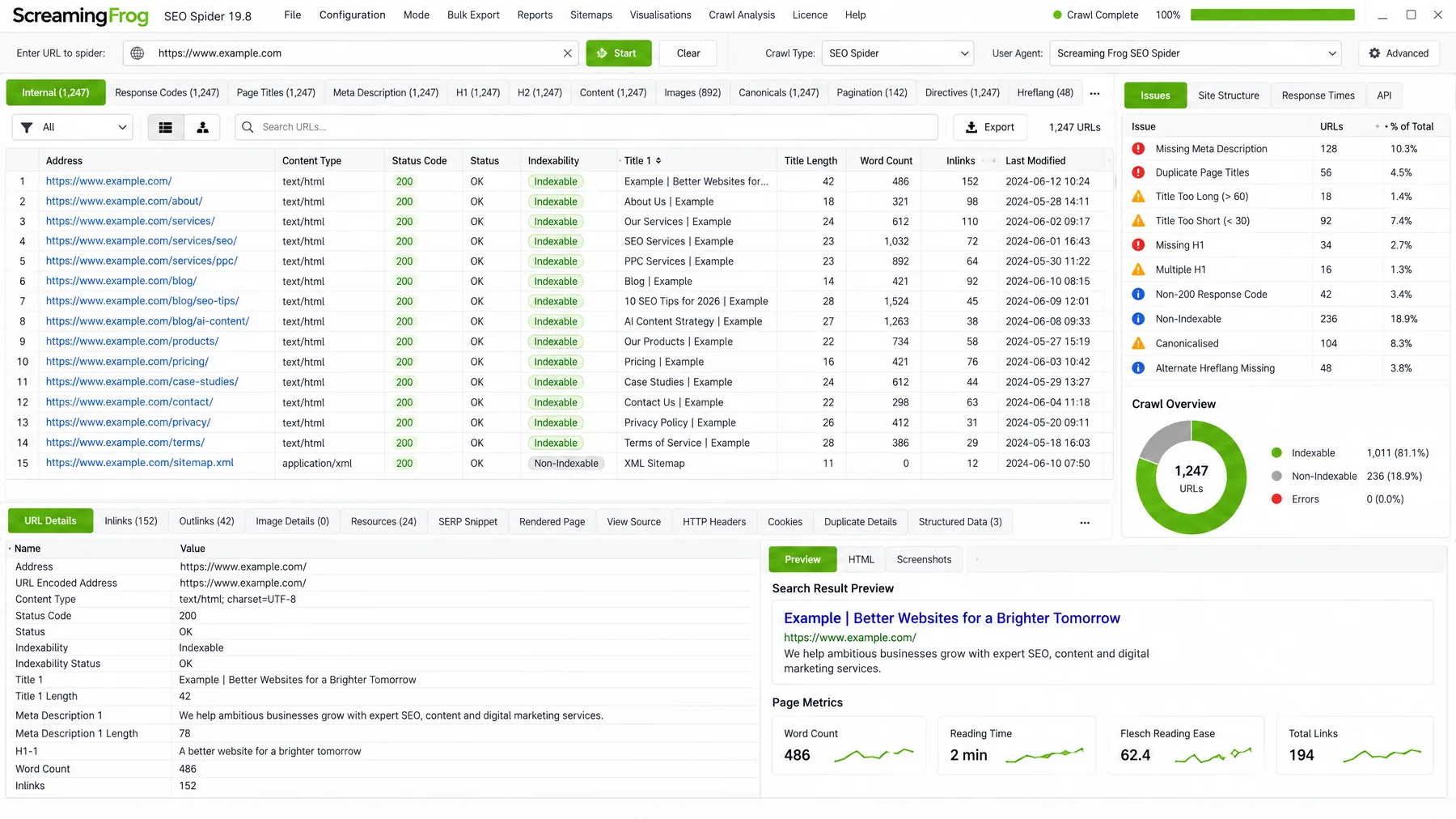Start the crawl
Viewport: 1456px width, 819px height.
pos(619,53)
